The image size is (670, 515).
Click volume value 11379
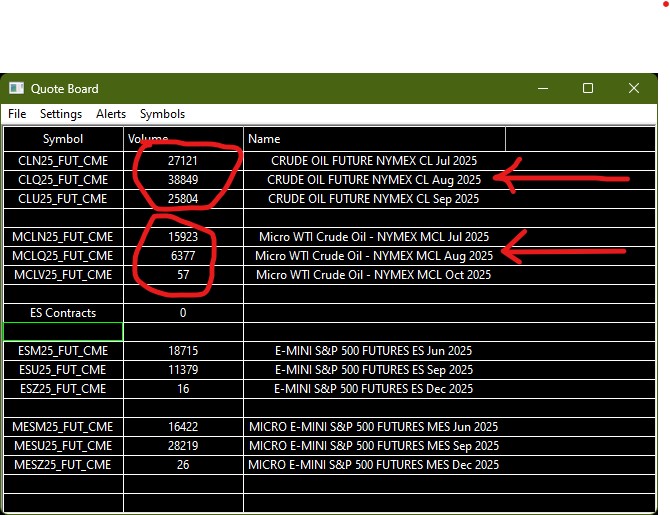183,370
